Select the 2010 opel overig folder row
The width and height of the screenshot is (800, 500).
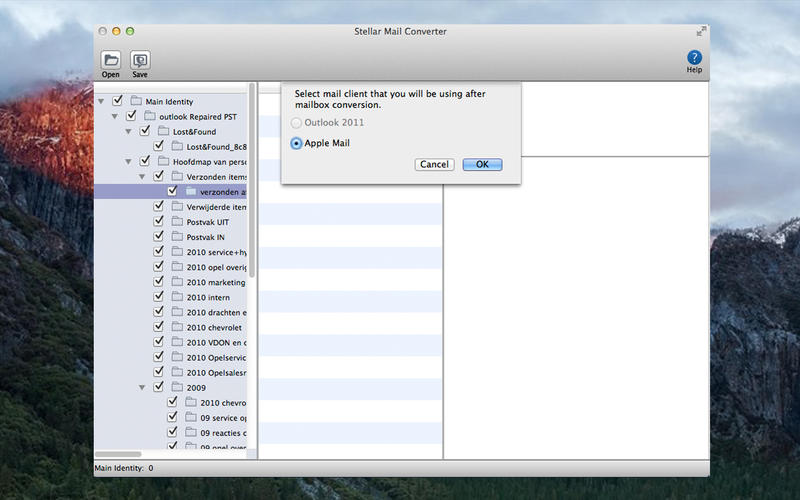[171, 267]
